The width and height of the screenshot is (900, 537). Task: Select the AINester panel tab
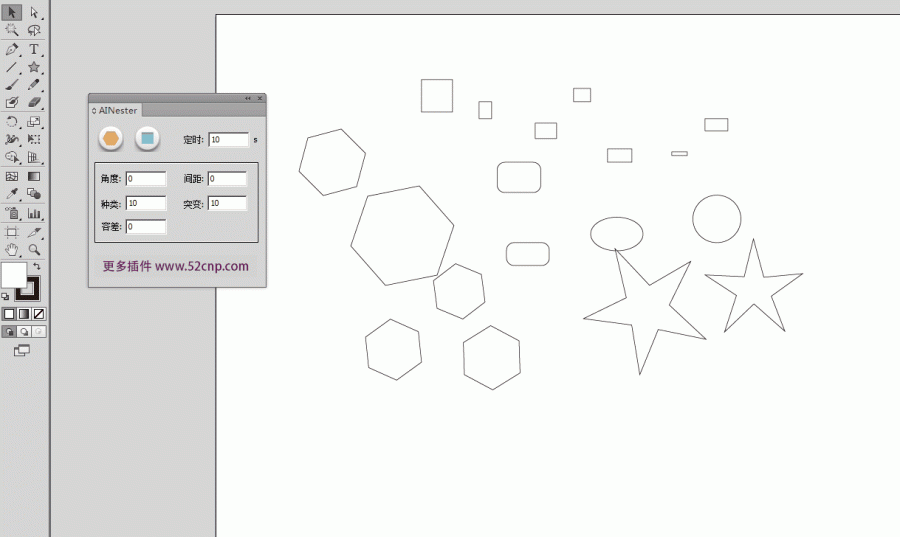tap(117, 110)
